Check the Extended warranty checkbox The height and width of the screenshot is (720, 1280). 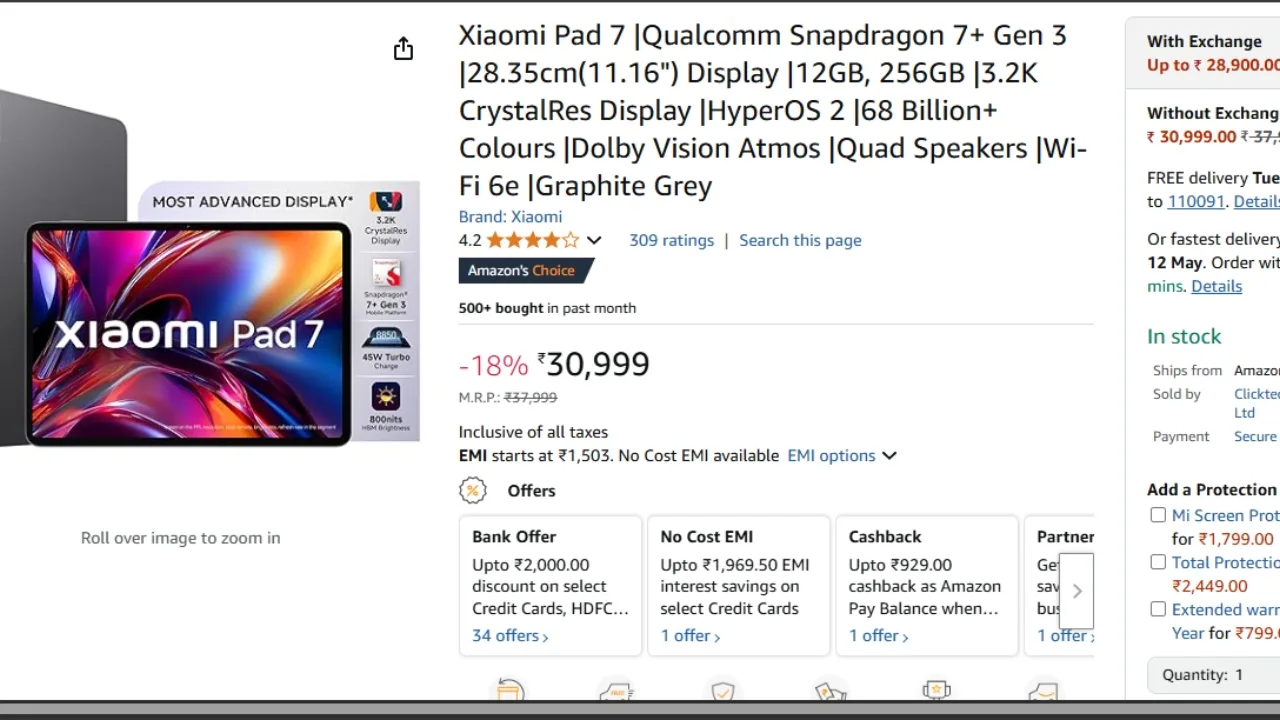tap(1158, 609)
